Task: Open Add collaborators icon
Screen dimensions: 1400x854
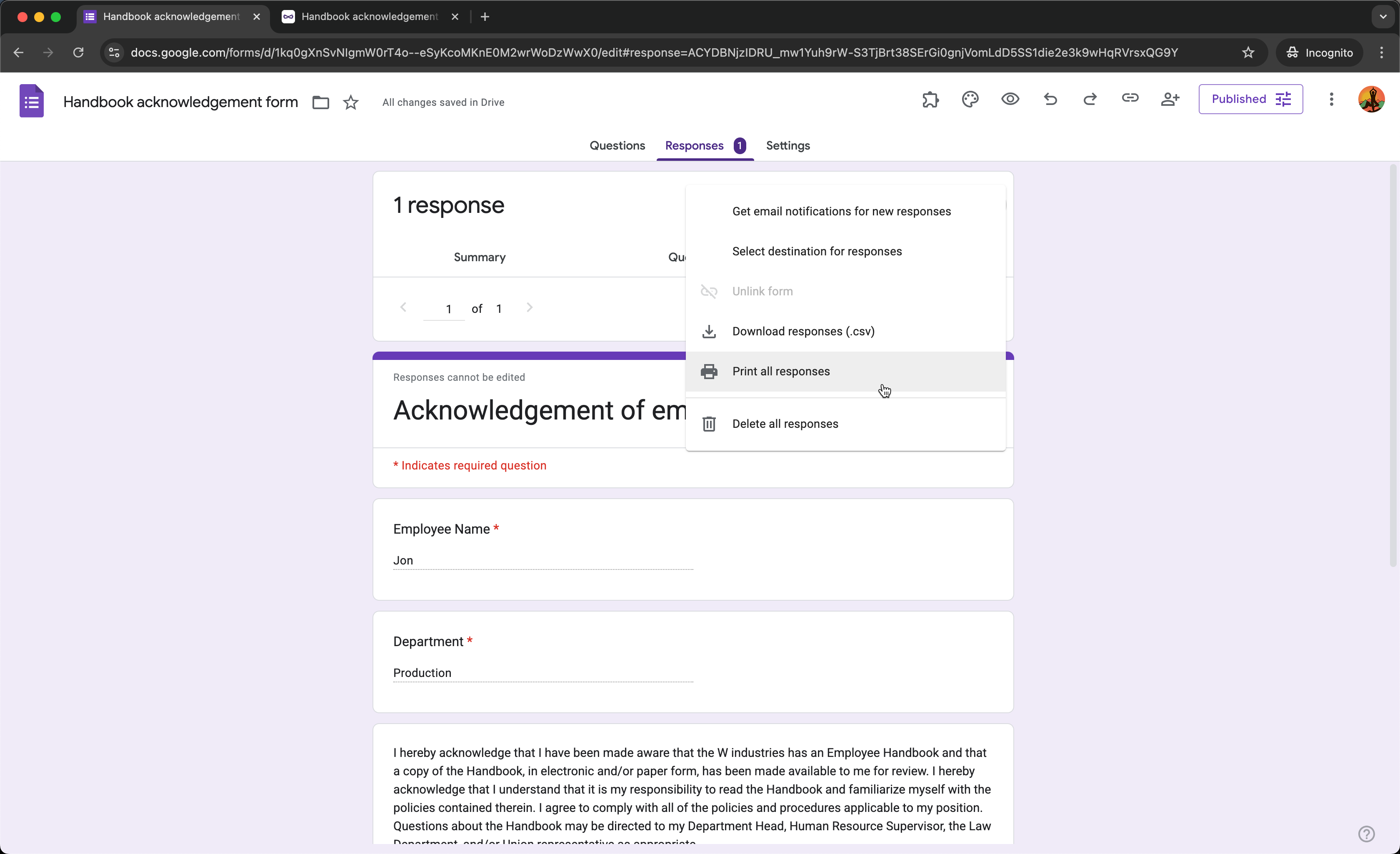Action: [1170, 100]
